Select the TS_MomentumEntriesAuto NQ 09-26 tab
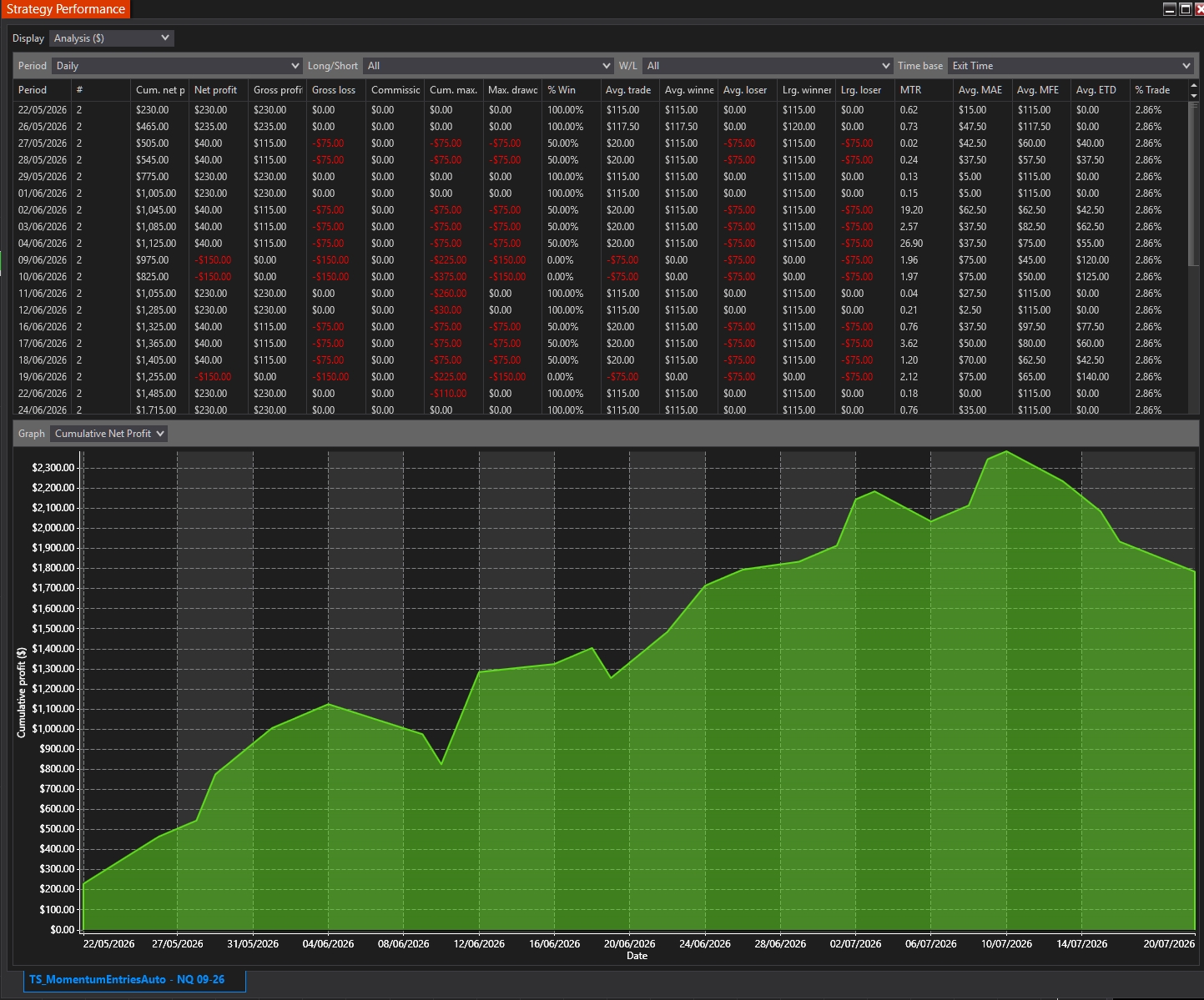 pyautogui.click(x=127, y=979)
